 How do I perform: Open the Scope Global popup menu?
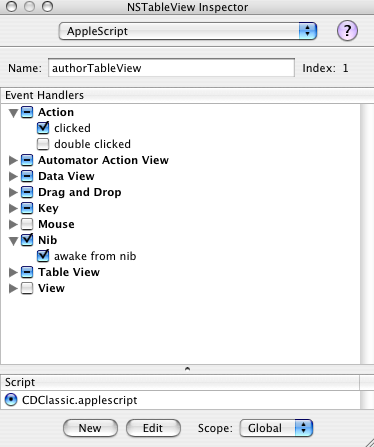[x=276, y=428]
